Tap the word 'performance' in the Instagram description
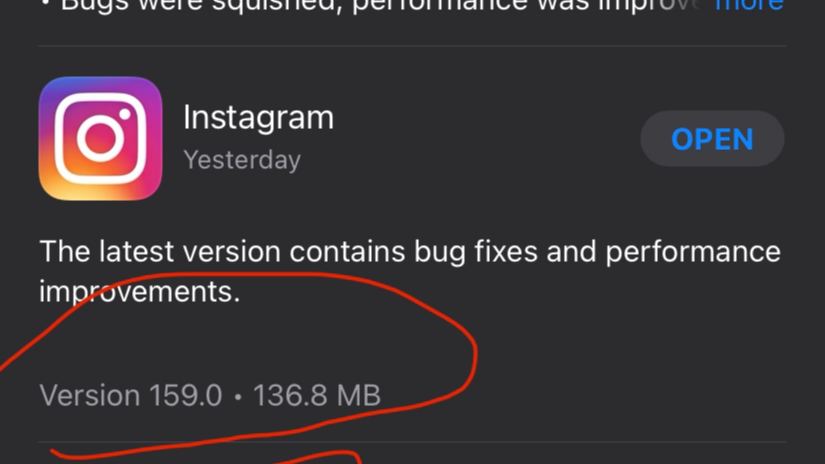The width and height of the screenshot is (825, 464). (x=693, y=253)
